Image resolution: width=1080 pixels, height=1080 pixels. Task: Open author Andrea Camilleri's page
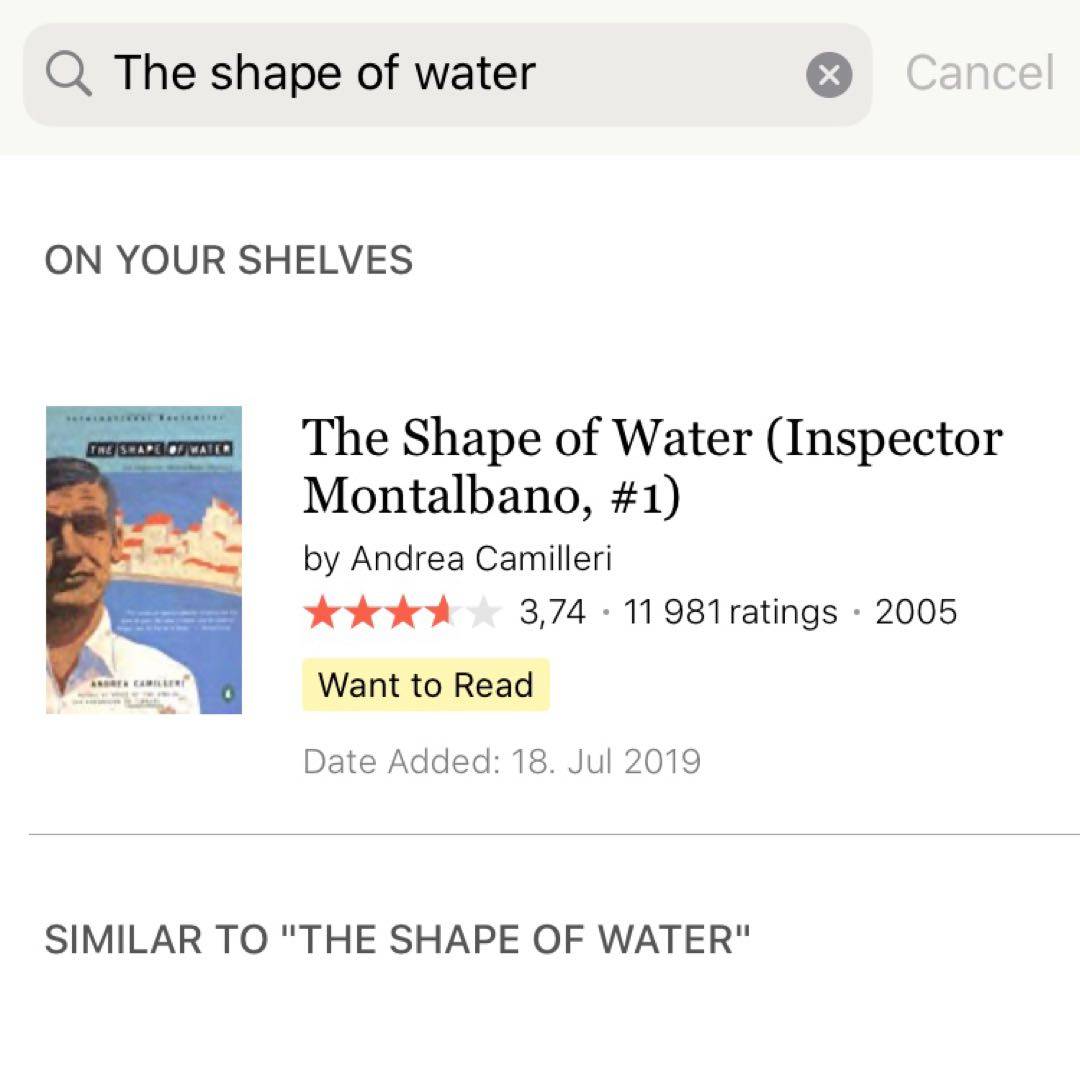(x=480, y=559)
